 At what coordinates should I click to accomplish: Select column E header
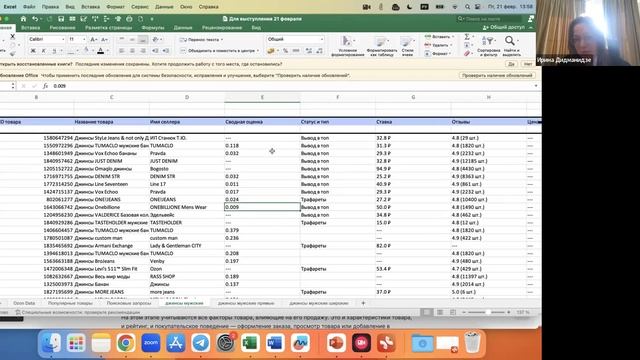tap(262, 97)
